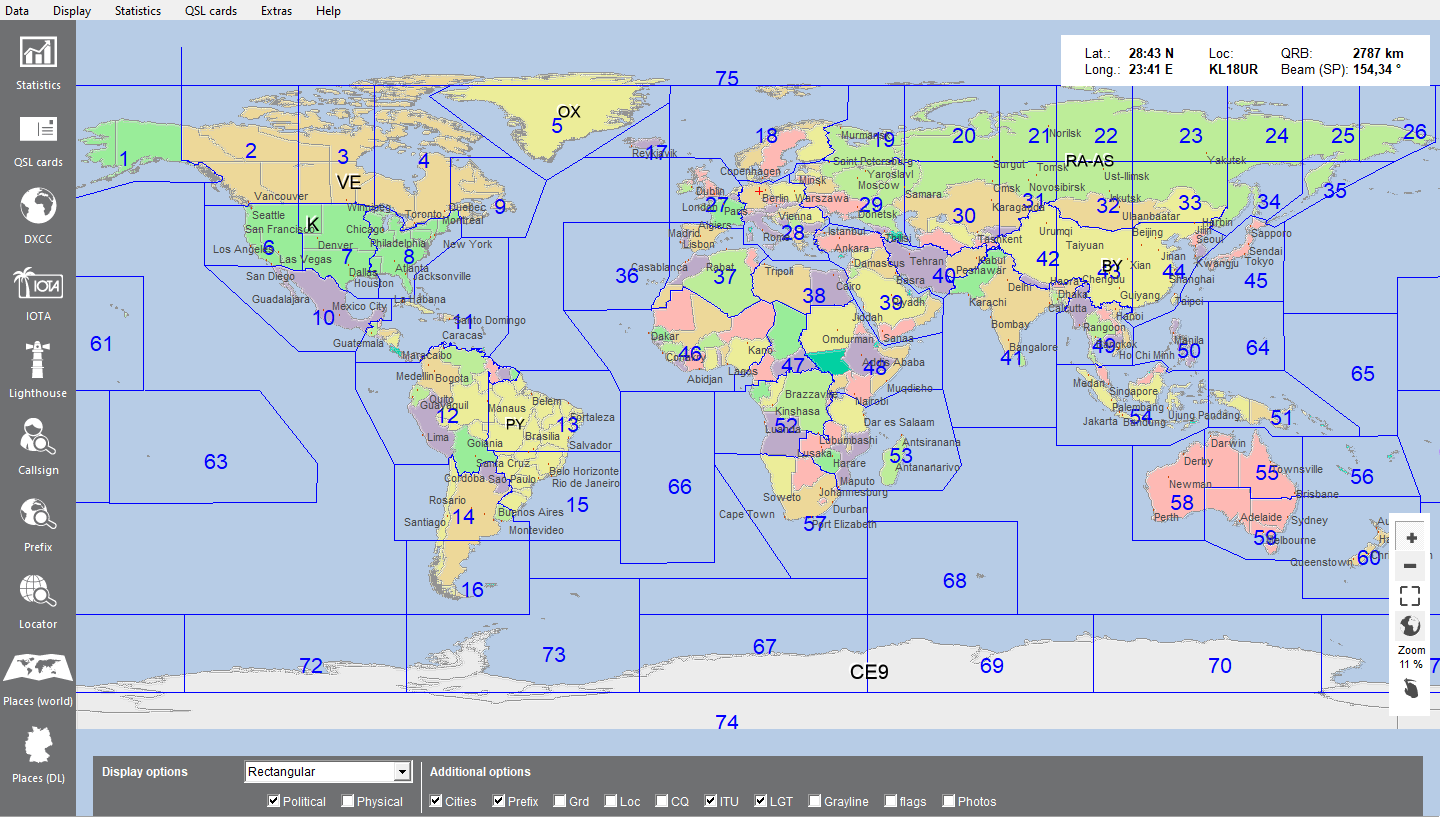
Task: Open Places (world) map view
Action: point(38,678)
